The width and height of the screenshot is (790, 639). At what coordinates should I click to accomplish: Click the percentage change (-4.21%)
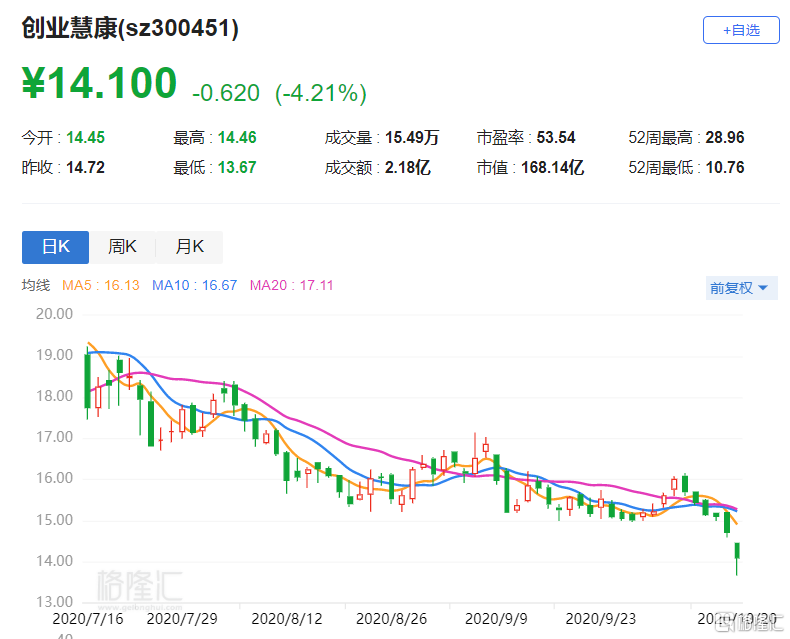coord(321,93)
